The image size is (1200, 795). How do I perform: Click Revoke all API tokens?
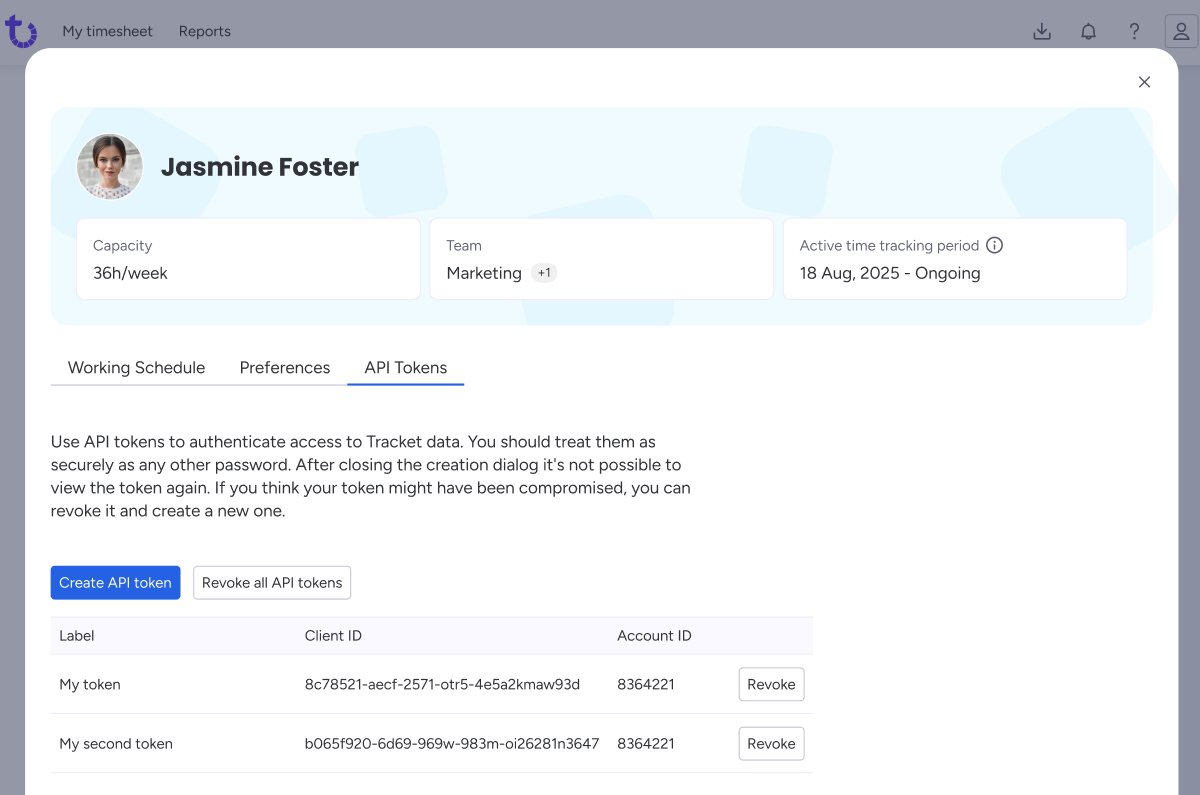click(271, 583)
